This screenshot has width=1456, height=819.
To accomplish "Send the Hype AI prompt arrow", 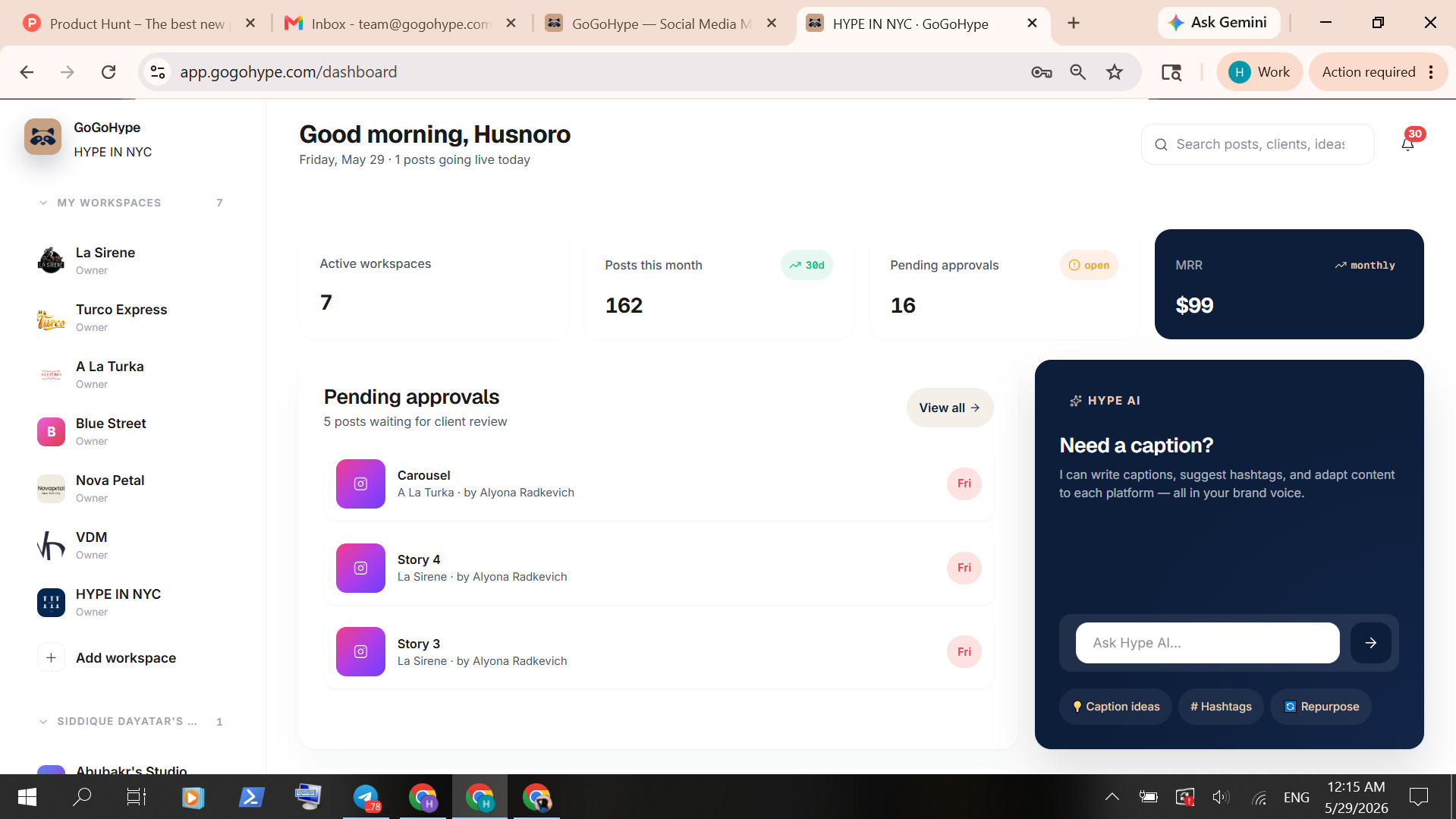I will pos(1370,643).
